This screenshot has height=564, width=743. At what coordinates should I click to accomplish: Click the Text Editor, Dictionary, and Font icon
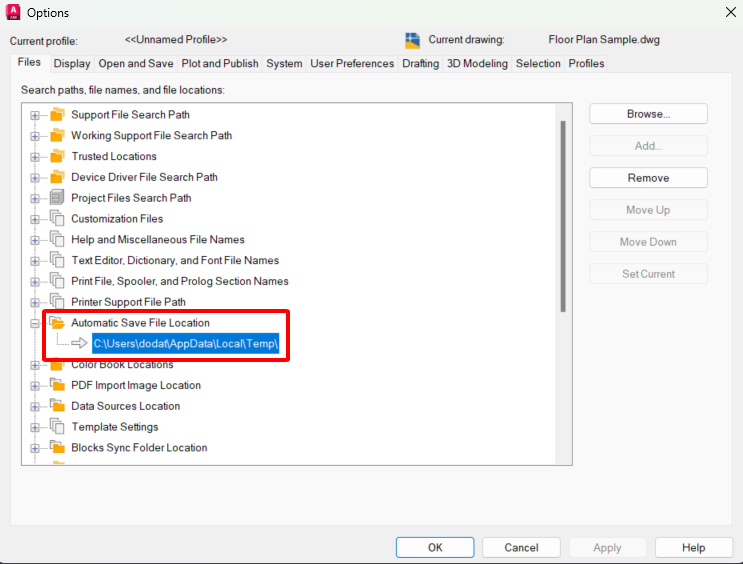point(57,260)
